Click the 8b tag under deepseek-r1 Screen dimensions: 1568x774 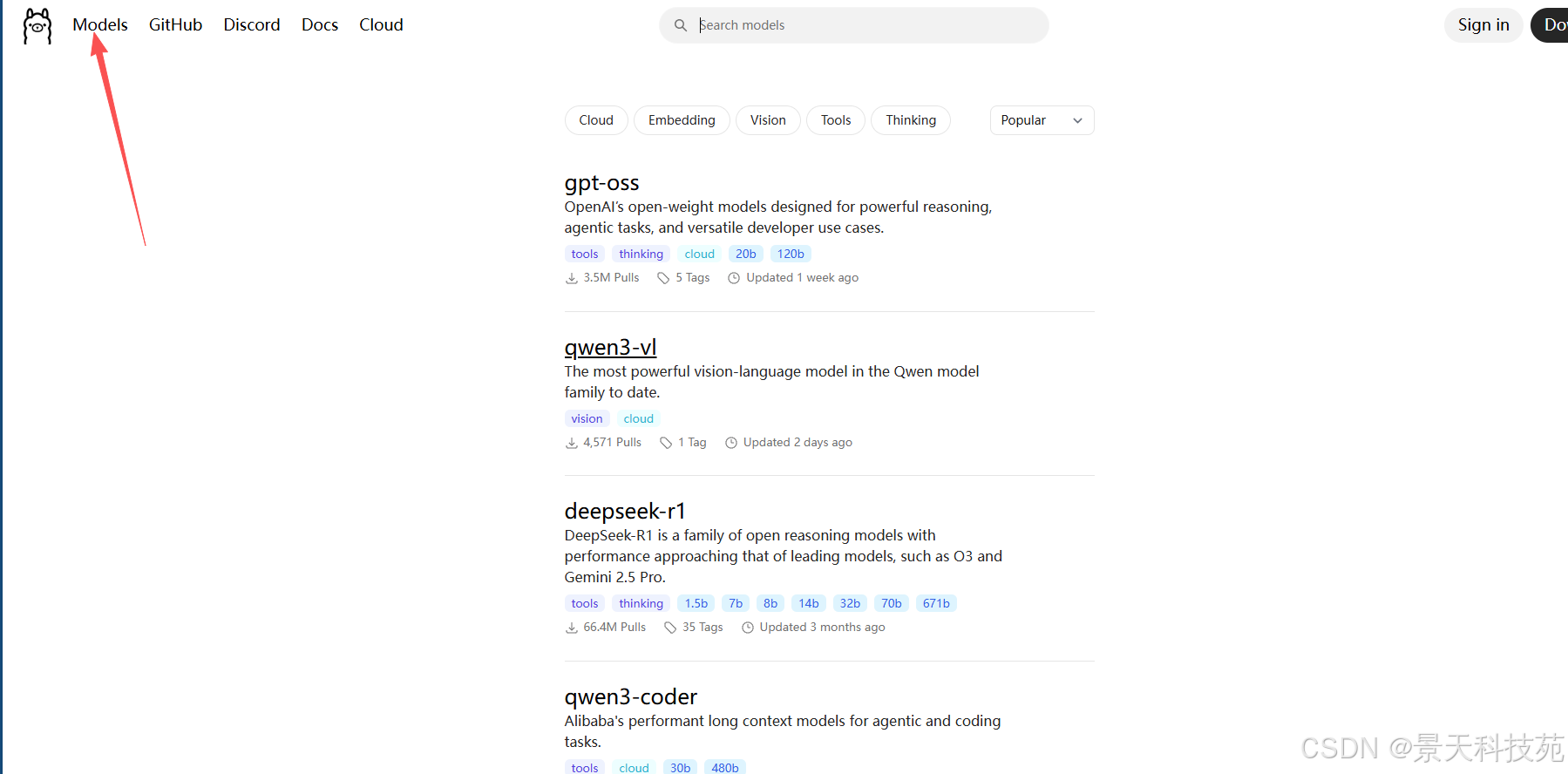pos(770,603)
